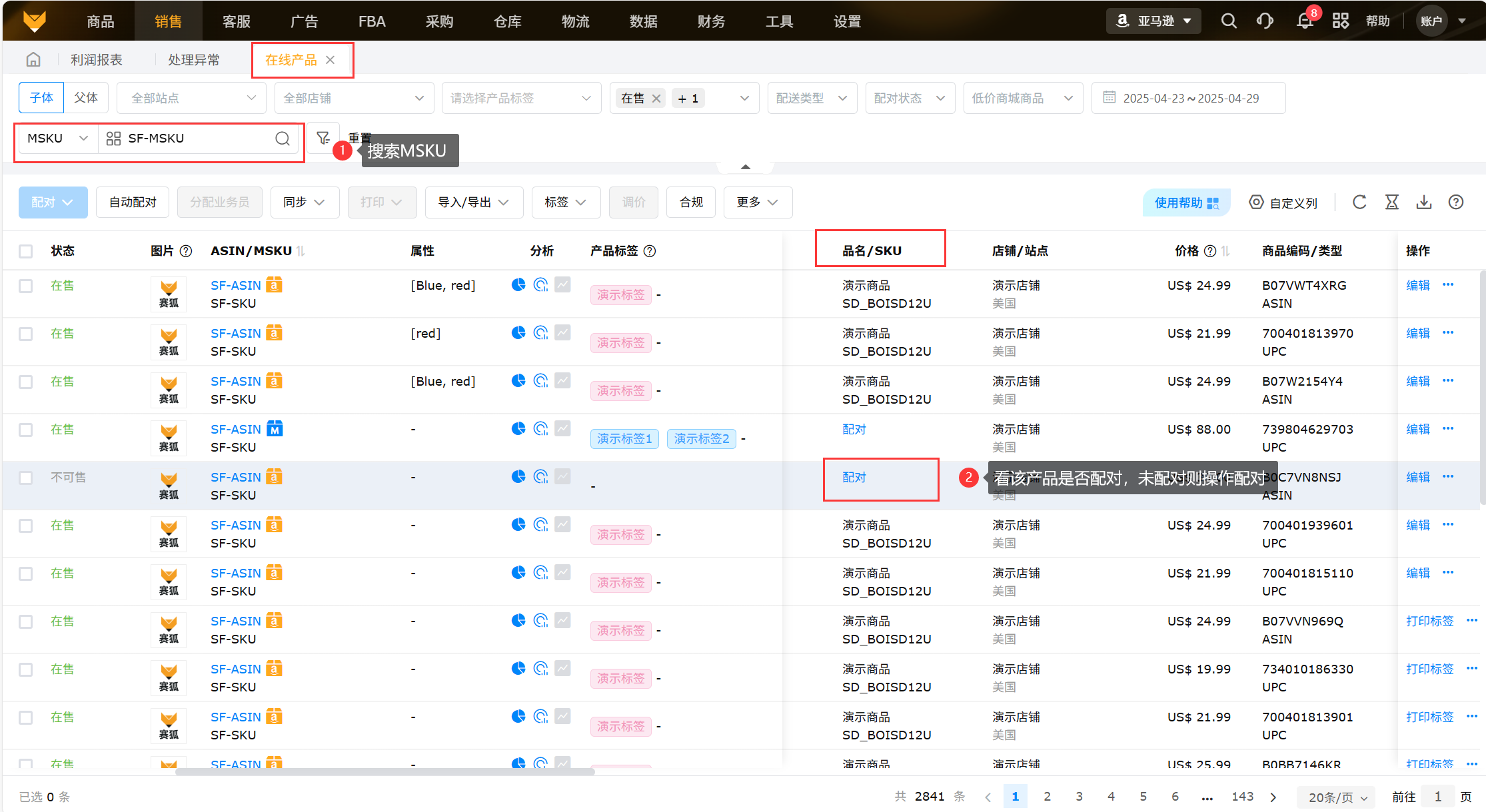Open pie chart analysis in first row
The image size is (1486, 812).
click(x=518, y=285)
